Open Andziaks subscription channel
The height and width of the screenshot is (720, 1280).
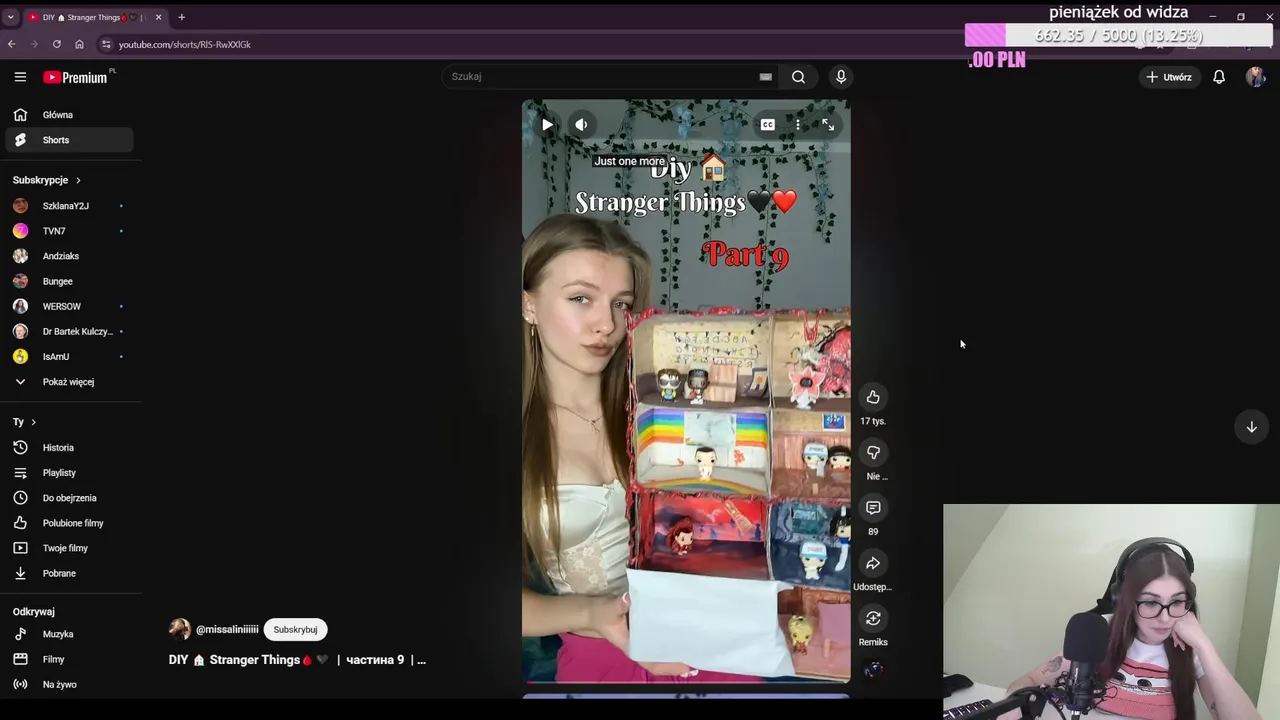69,256
